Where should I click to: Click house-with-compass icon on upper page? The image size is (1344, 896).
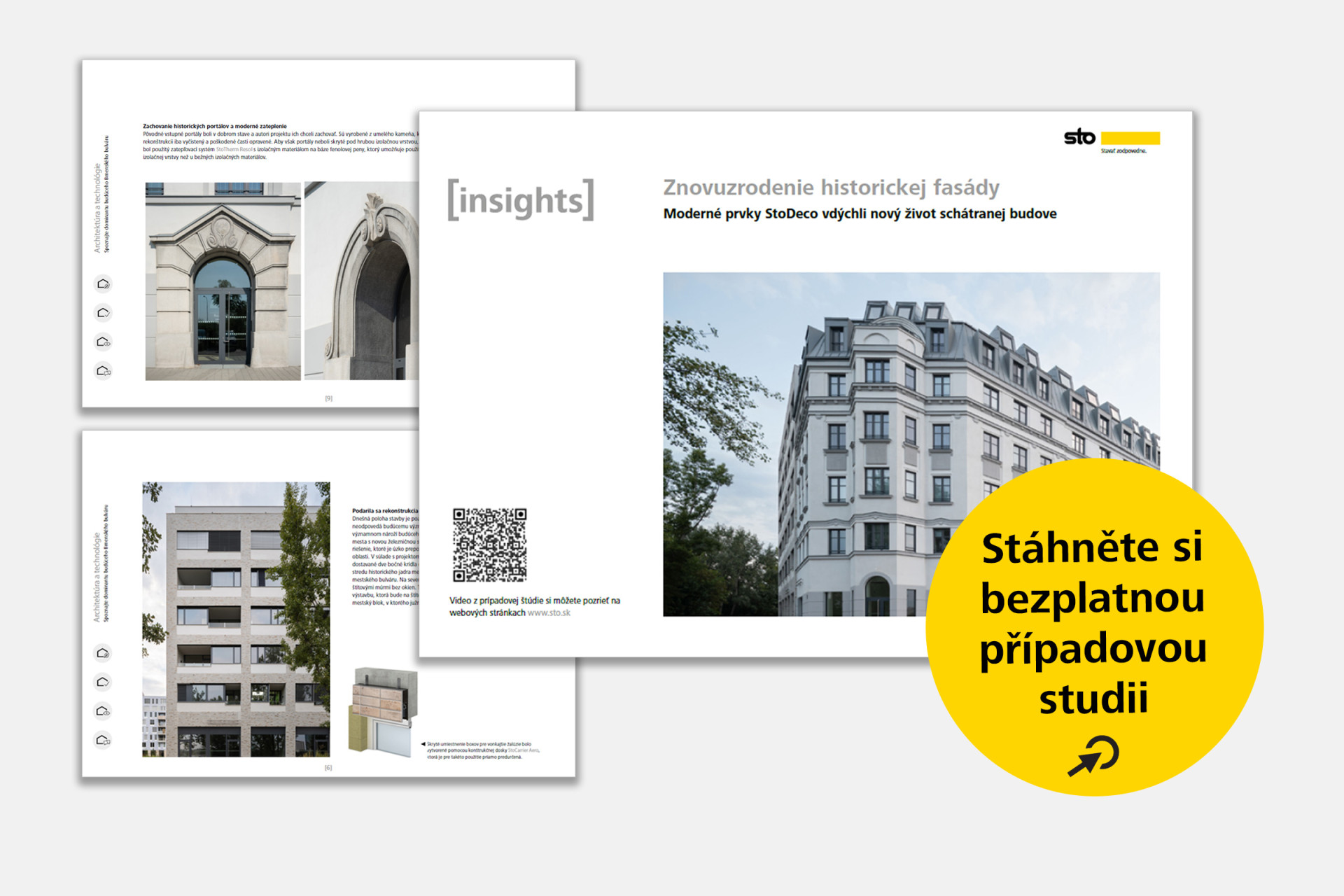(103, 283)
